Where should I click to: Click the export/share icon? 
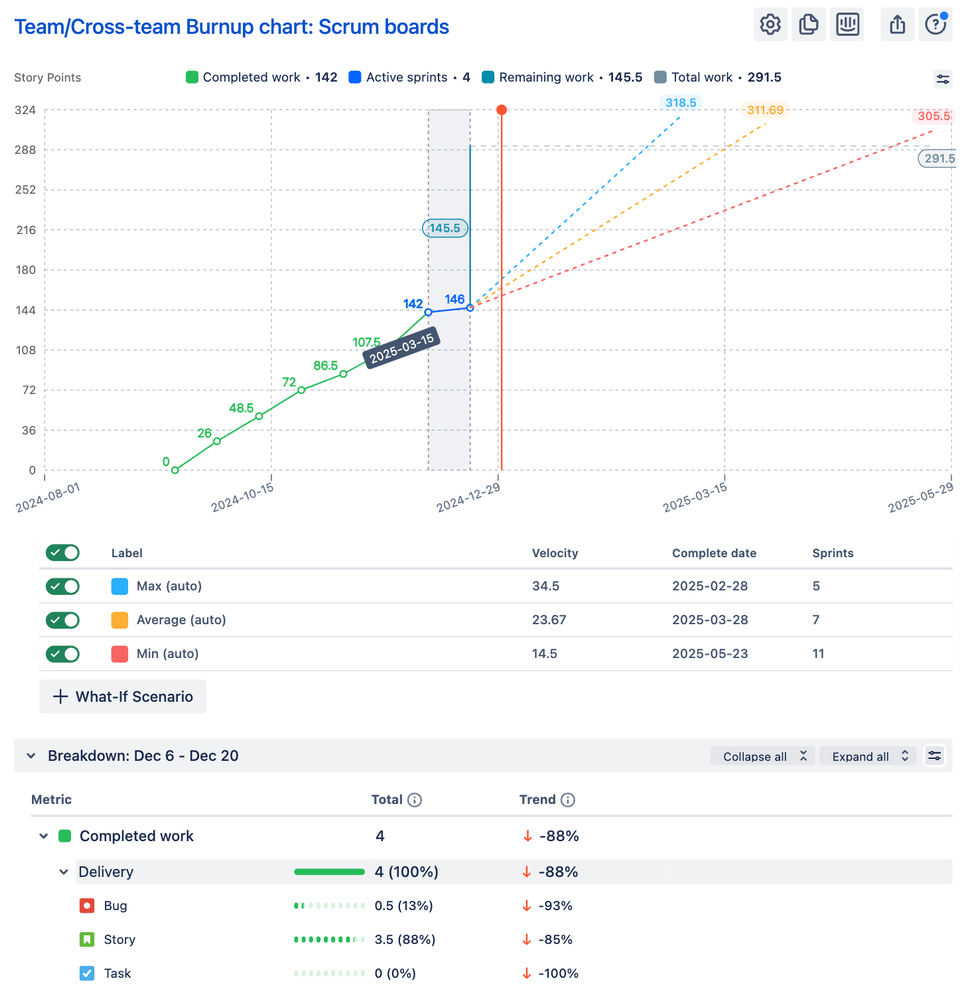896,24
